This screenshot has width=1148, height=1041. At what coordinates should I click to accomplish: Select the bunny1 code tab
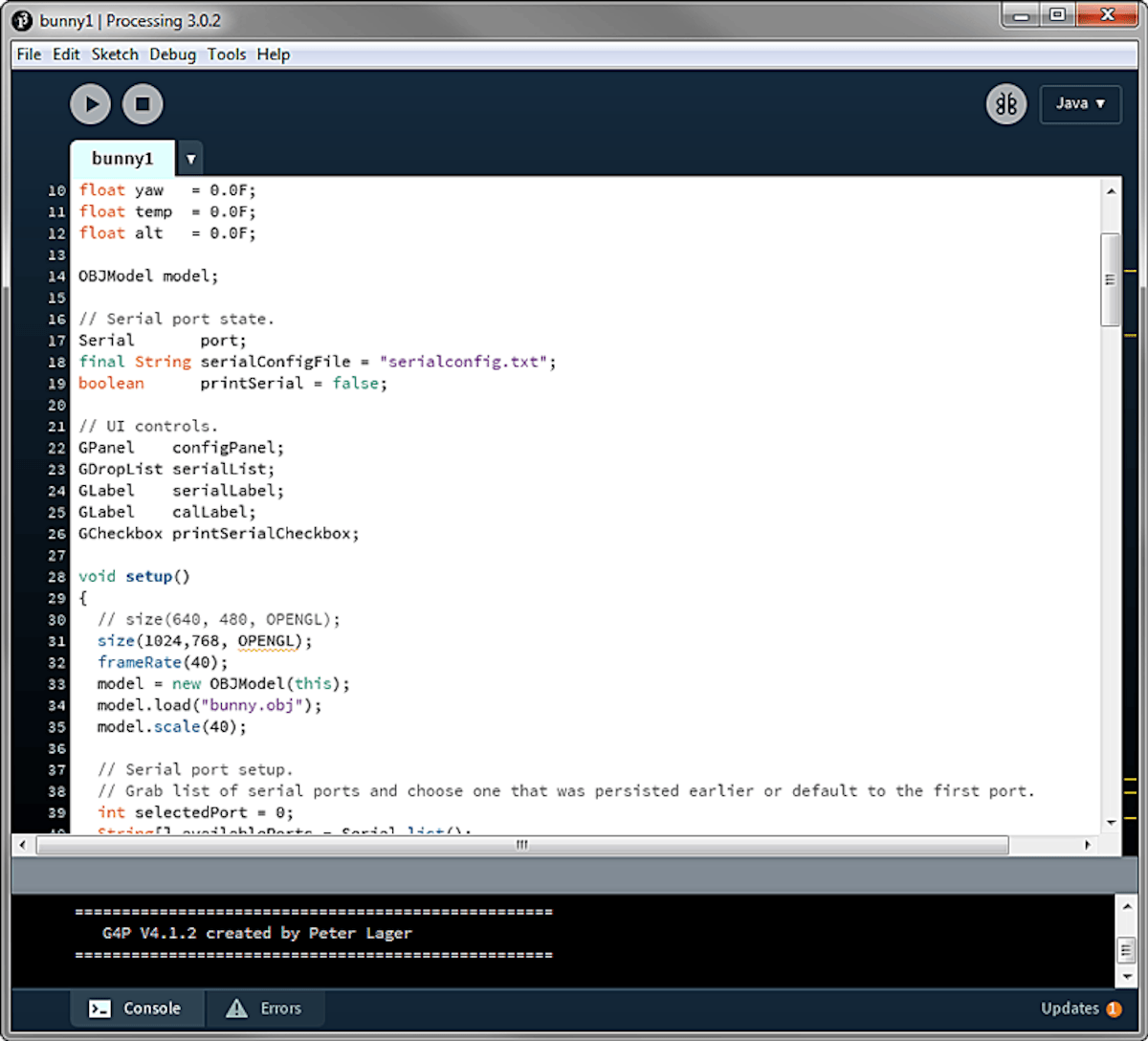pos(122,158)
